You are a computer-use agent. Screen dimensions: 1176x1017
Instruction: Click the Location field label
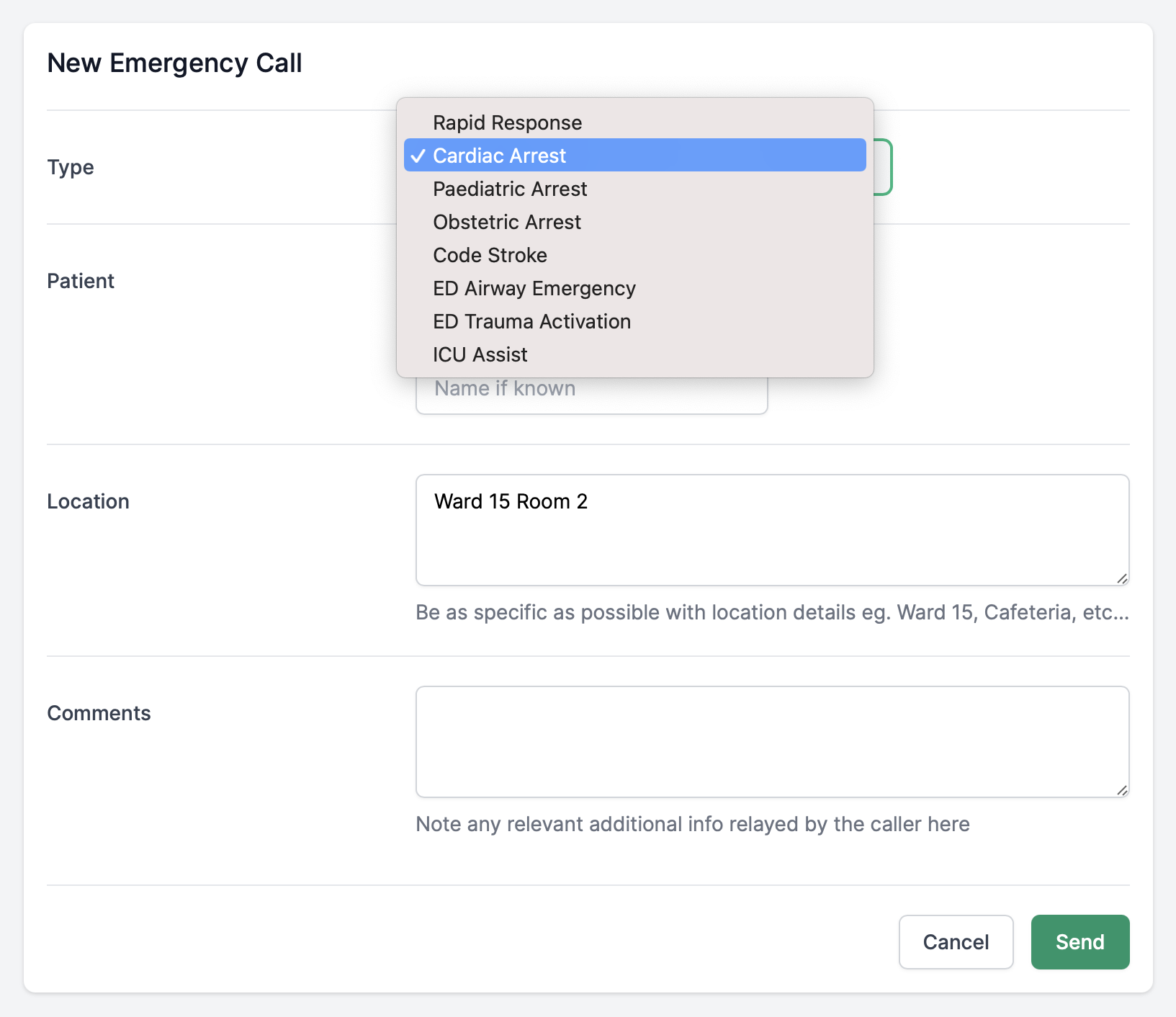coord(88,501)
